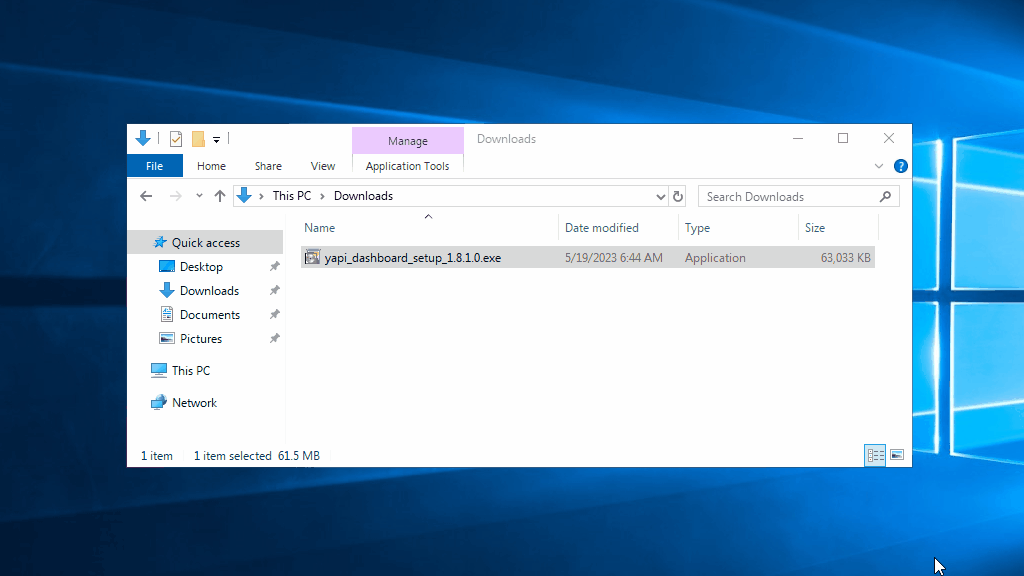The height and width of the screenshot is (576, 1024).
Task: Click into the Search Downloads field
Action: 785,196
